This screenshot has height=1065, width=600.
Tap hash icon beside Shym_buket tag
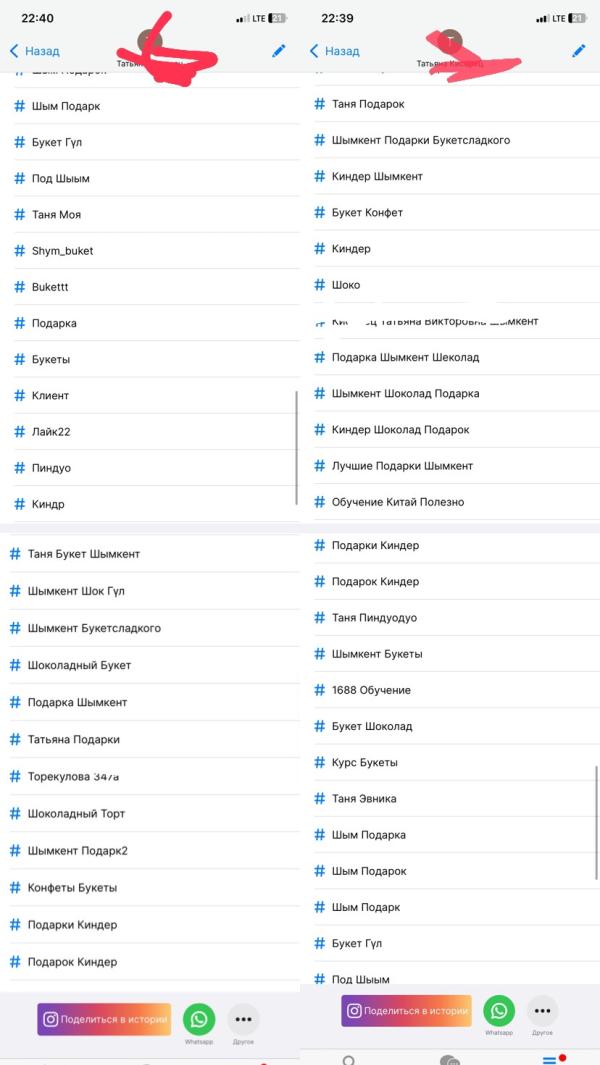click(x=19, y=251)
